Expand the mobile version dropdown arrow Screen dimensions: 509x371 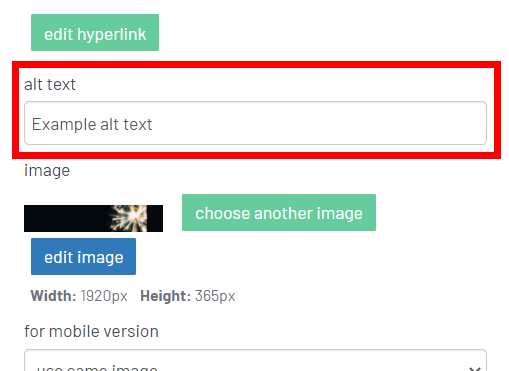pos(474,368)
